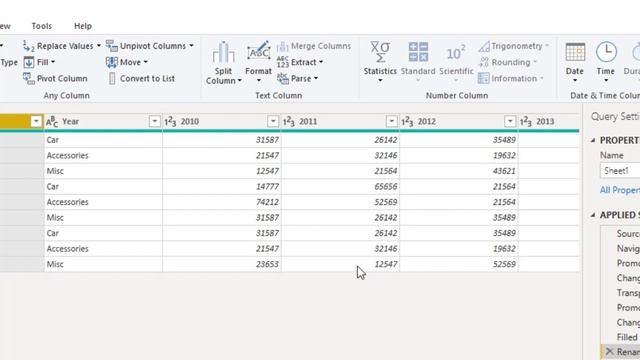Click the Trigonometry icon
640x360 pixels.
pos(484,46)
